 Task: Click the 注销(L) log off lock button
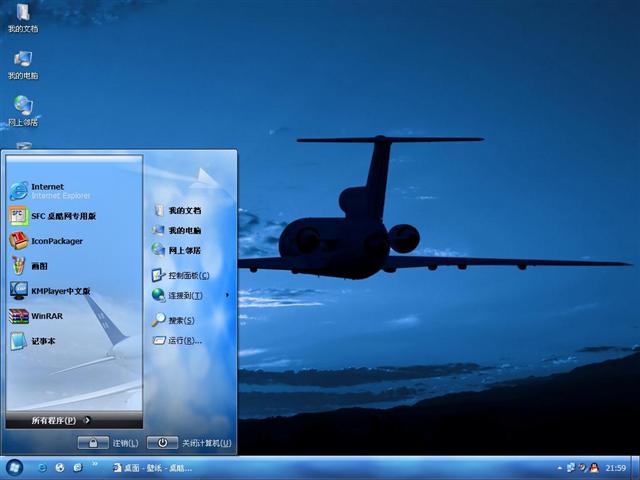coord(93,443)
